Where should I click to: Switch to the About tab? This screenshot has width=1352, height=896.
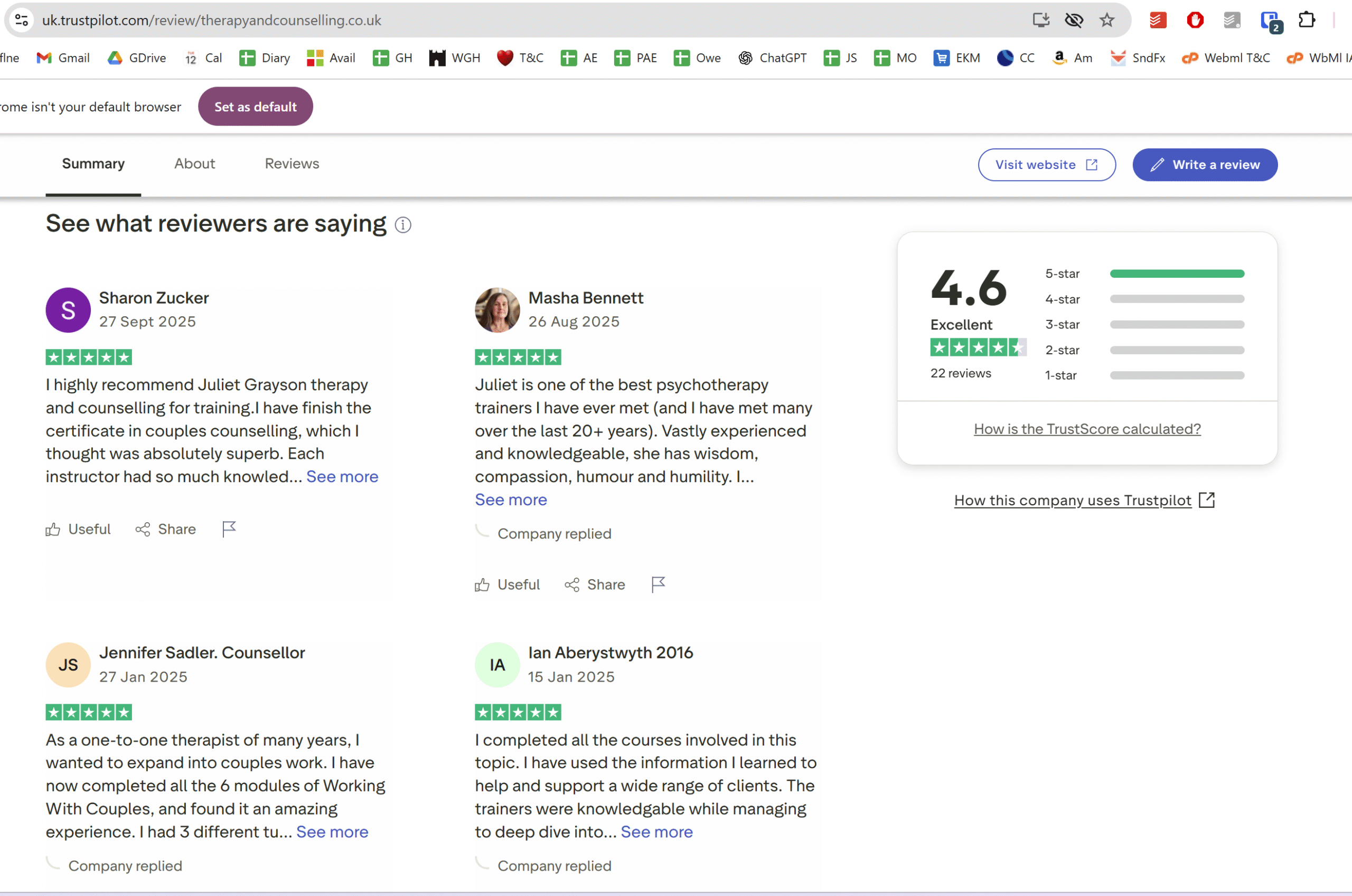pos(194,164)
